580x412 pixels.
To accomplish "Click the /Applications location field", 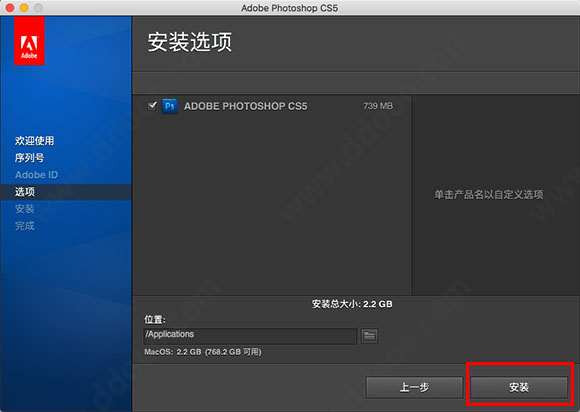I will coord(250,336).
